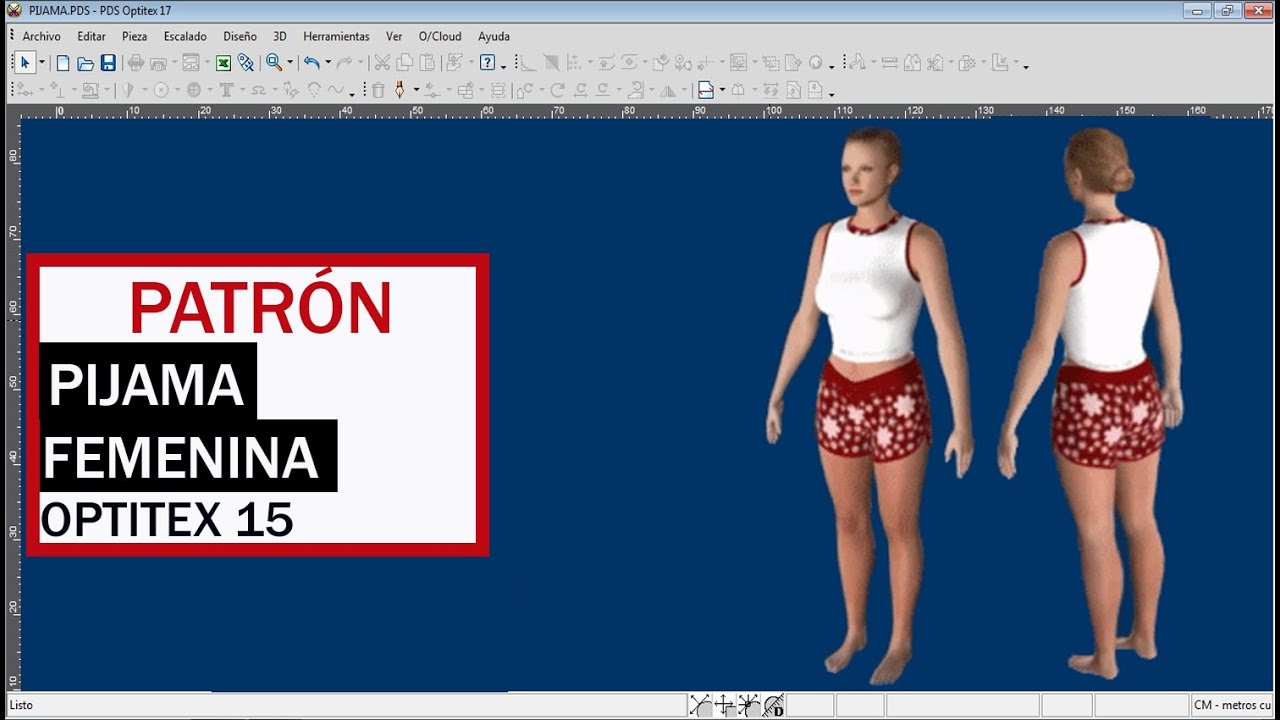Click the printer icon
The image size is (1280, 720).
(x=136, y=63)
